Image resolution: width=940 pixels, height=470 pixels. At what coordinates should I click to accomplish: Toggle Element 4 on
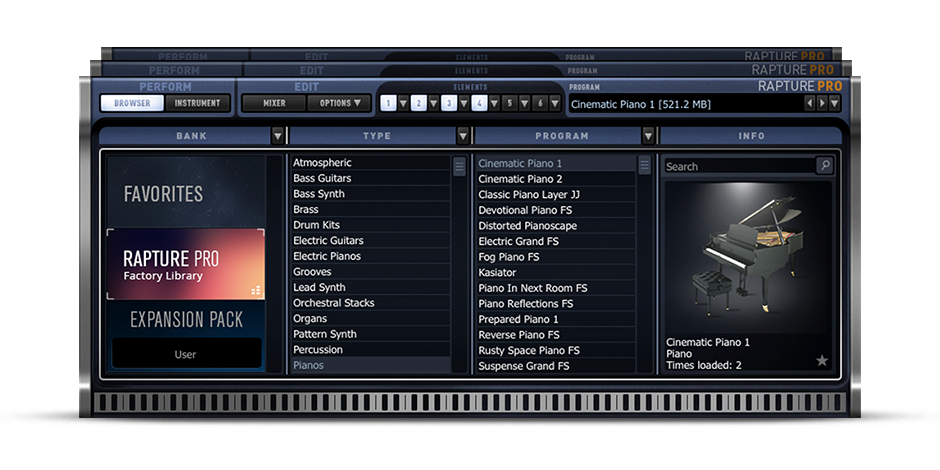pyautogui.click(x=479, y=104)
